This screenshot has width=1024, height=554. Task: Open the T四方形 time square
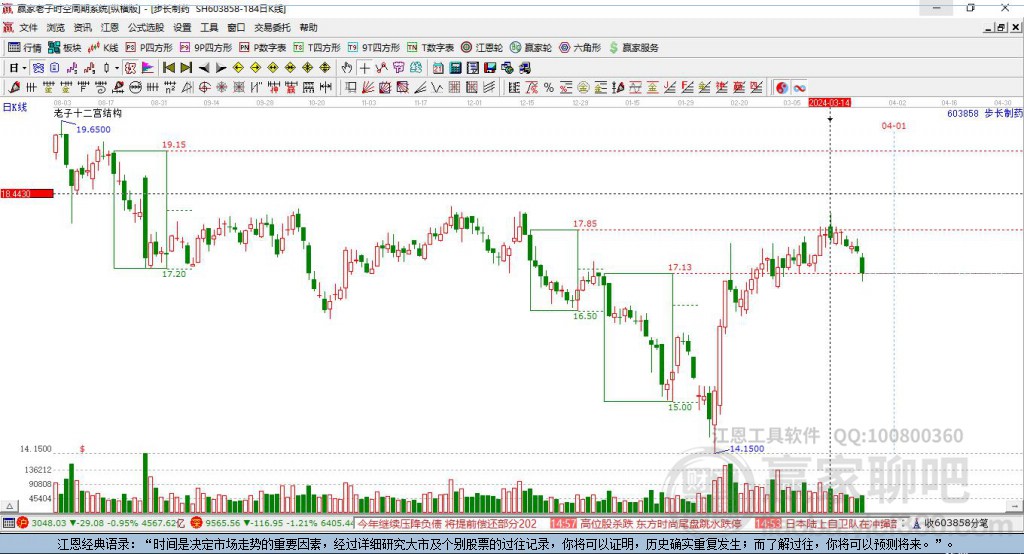point(317,48)
